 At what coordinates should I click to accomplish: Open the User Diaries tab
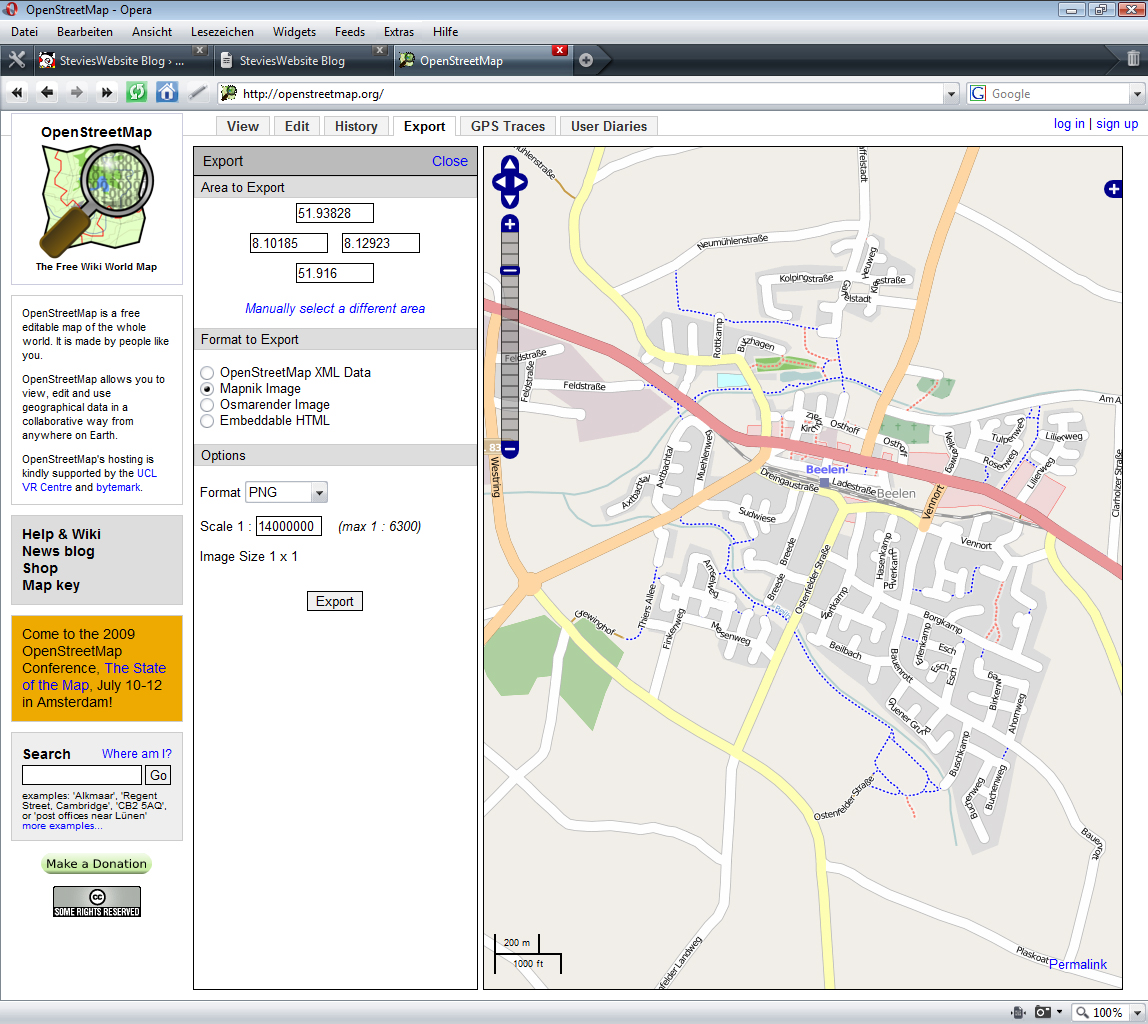pos(609,126)
